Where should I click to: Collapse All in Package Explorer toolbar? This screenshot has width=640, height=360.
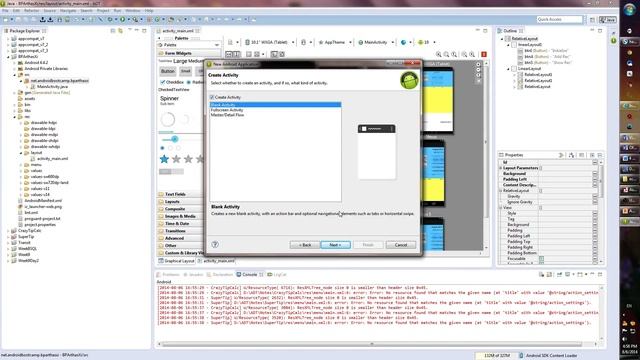(113, 31)
